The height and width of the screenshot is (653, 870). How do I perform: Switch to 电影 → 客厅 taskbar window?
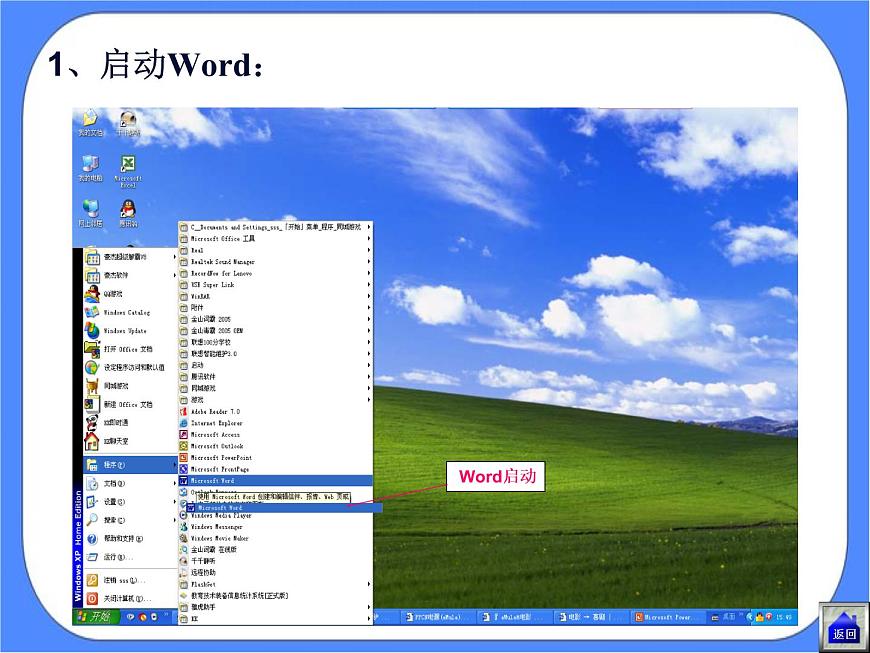(589, 617)
